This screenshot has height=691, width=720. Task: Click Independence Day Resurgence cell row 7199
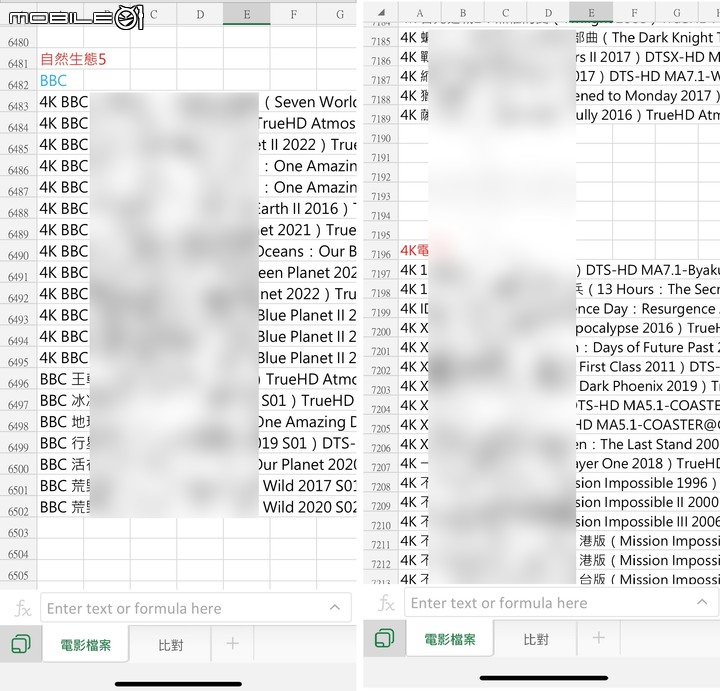[648, 309]
